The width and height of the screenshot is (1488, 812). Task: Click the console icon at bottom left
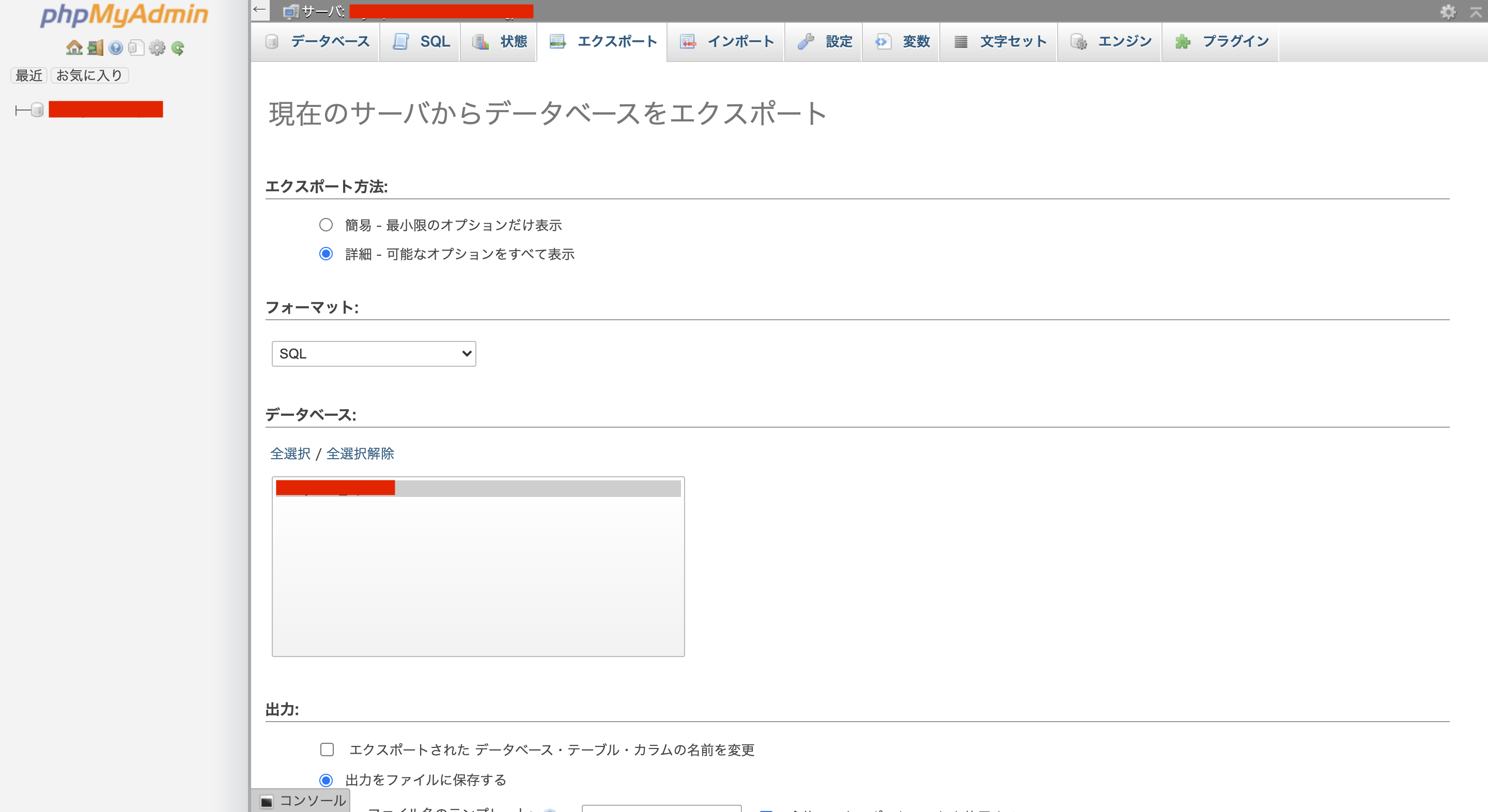click(267, 801)
